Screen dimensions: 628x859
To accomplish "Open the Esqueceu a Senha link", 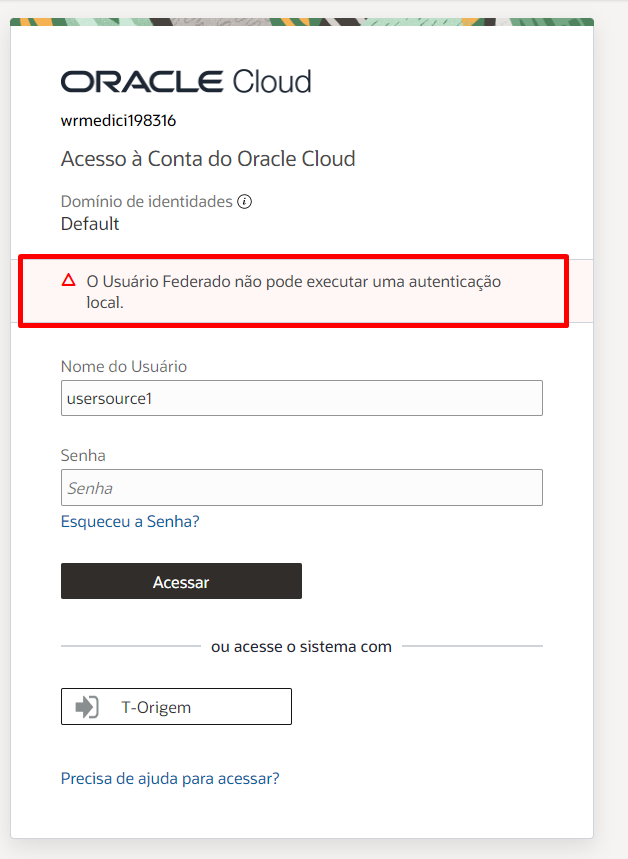I will (130, 521).
